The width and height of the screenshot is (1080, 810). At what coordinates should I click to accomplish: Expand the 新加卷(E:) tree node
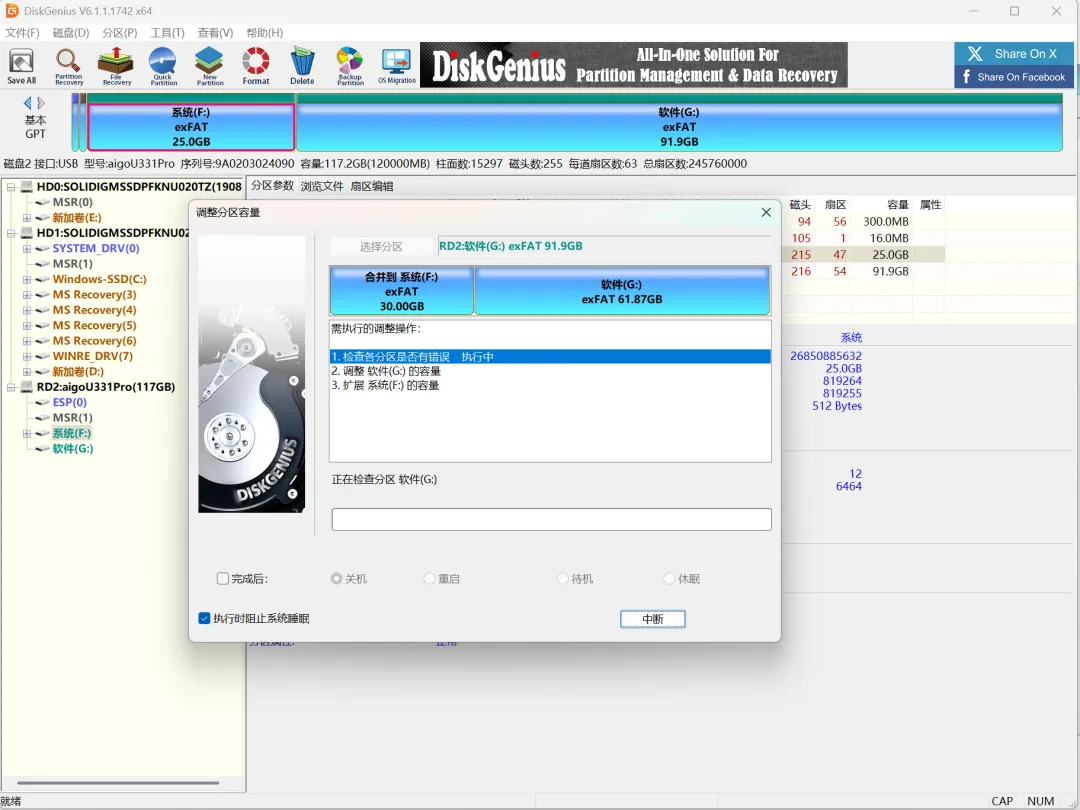[27, 218]
